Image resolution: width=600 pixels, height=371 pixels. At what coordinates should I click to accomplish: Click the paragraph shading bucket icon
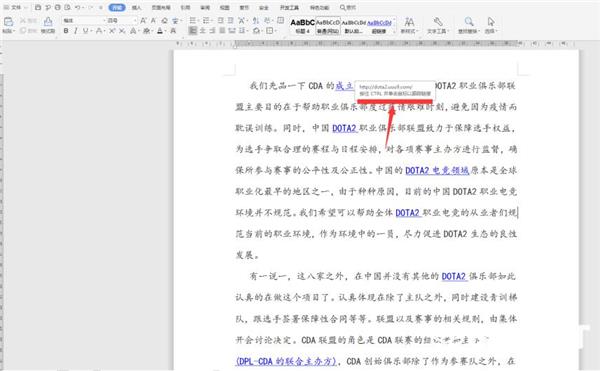[257, 31]
